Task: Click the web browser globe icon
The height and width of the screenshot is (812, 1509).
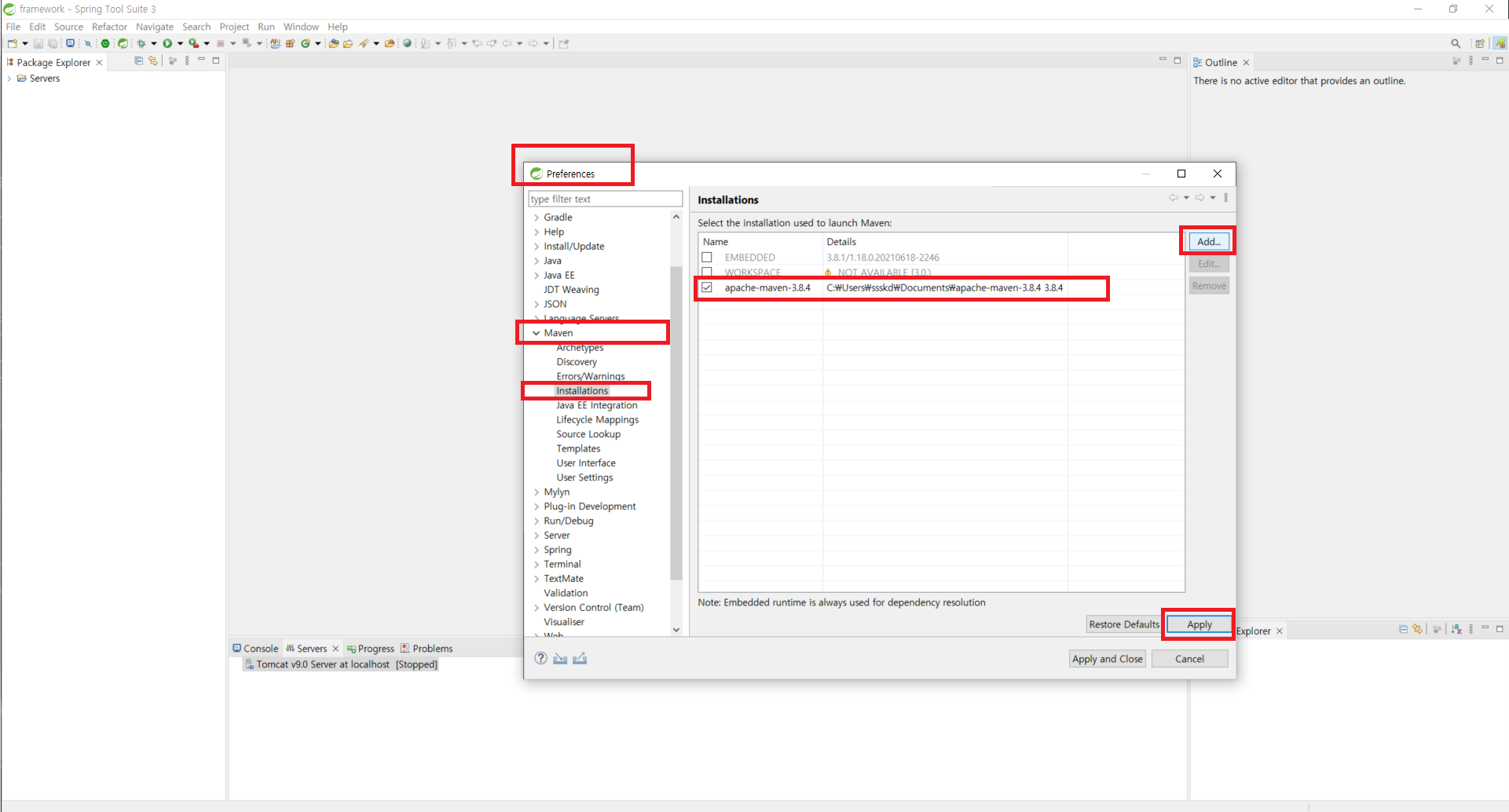Action: (407, 43)
